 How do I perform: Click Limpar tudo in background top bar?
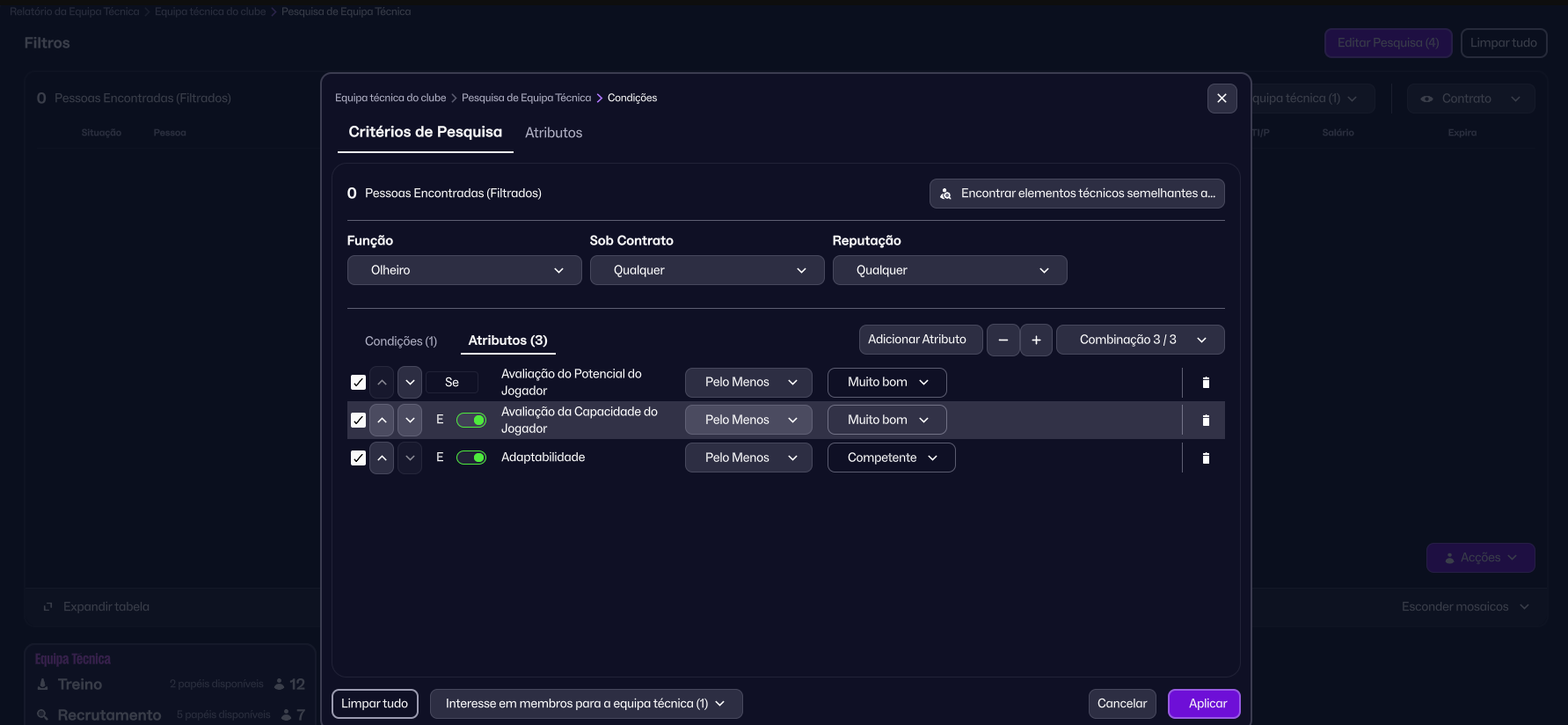(x=1504, y=43)
